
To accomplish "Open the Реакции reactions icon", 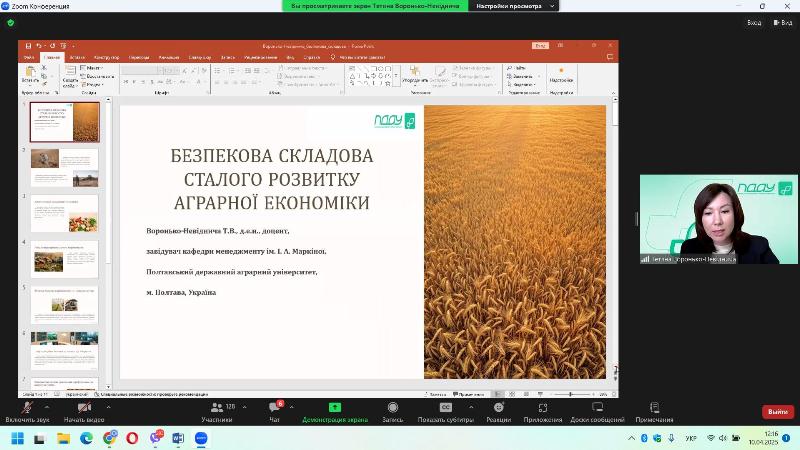I will (498, 408).
